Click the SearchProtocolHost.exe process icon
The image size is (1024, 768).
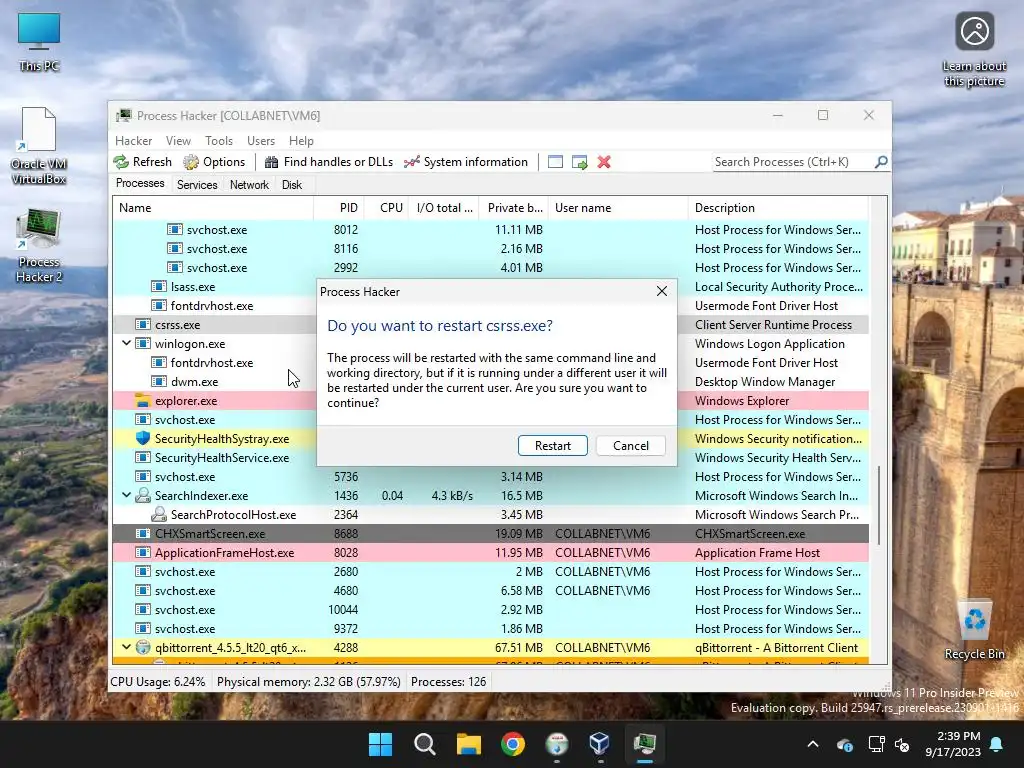158,514
